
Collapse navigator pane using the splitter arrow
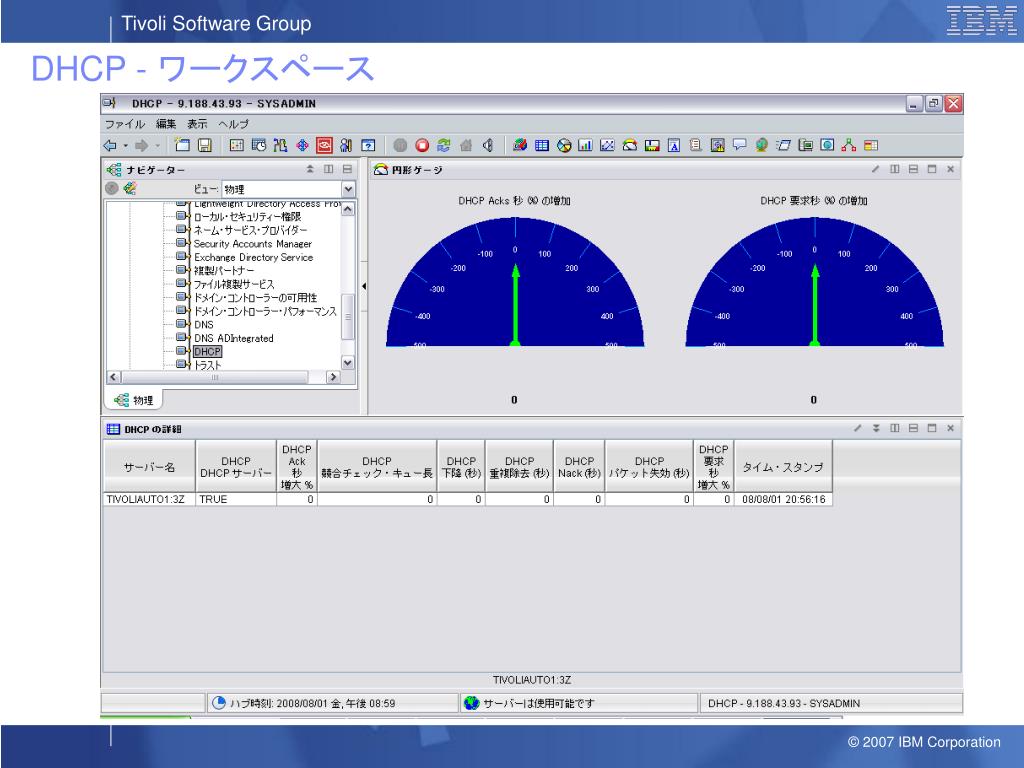364,286
